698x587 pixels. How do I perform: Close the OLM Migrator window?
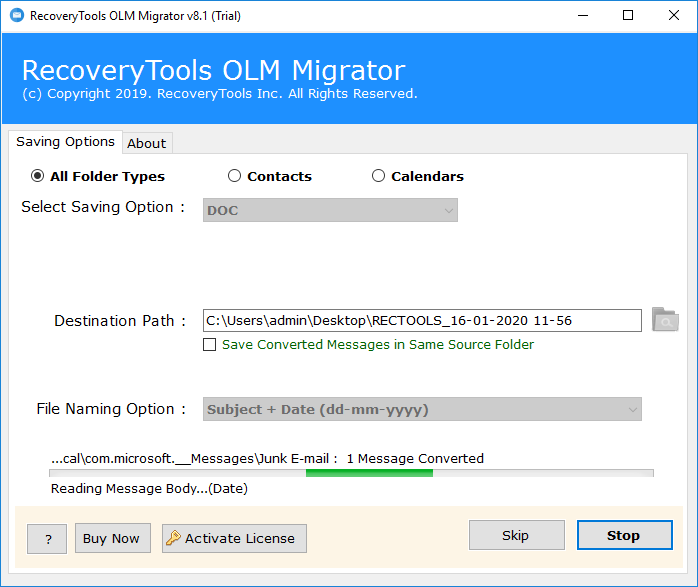674,16
